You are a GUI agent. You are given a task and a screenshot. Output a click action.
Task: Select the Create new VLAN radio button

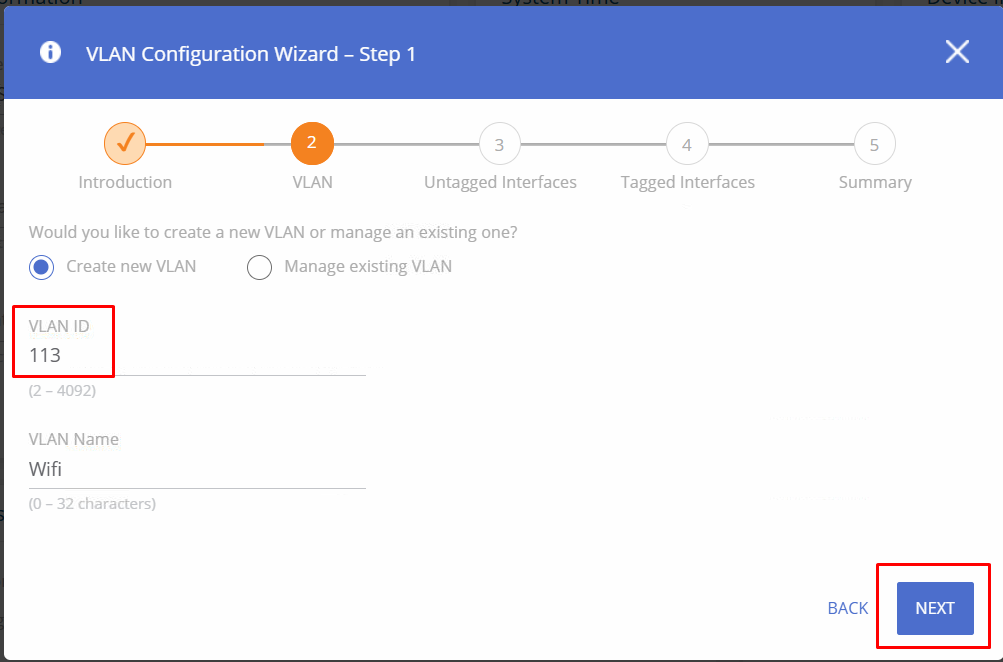[x=42, y=267]
